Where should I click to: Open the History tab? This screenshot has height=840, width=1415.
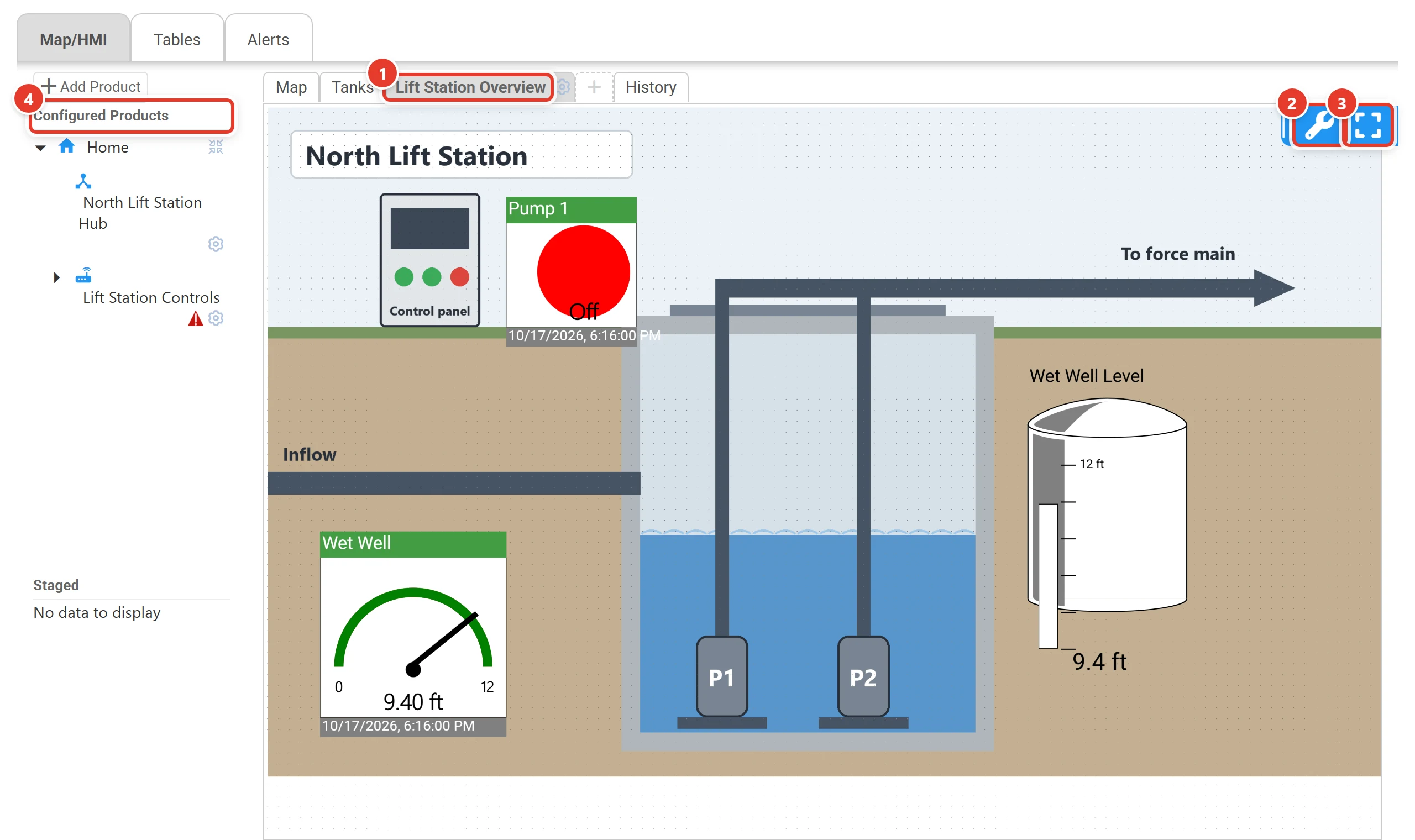[x=651, y=87]
